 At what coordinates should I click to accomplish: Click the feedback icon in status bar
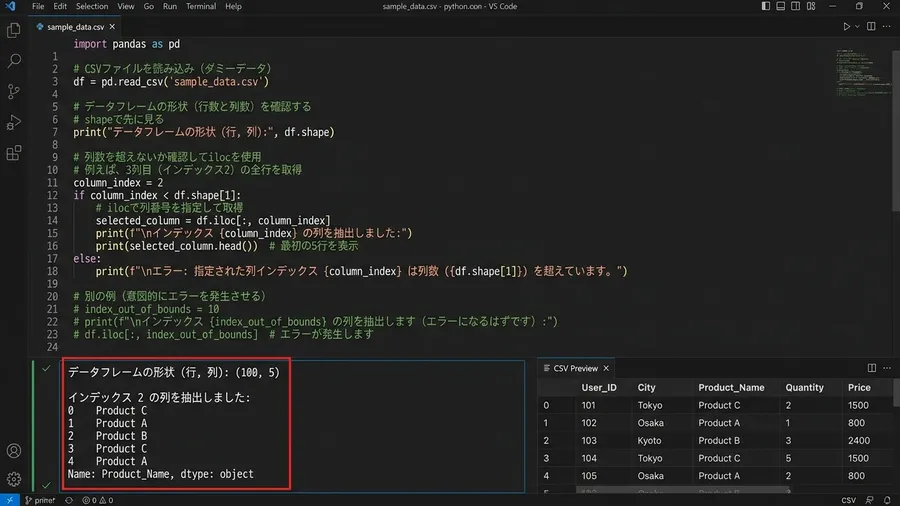[x=870, y=500]
